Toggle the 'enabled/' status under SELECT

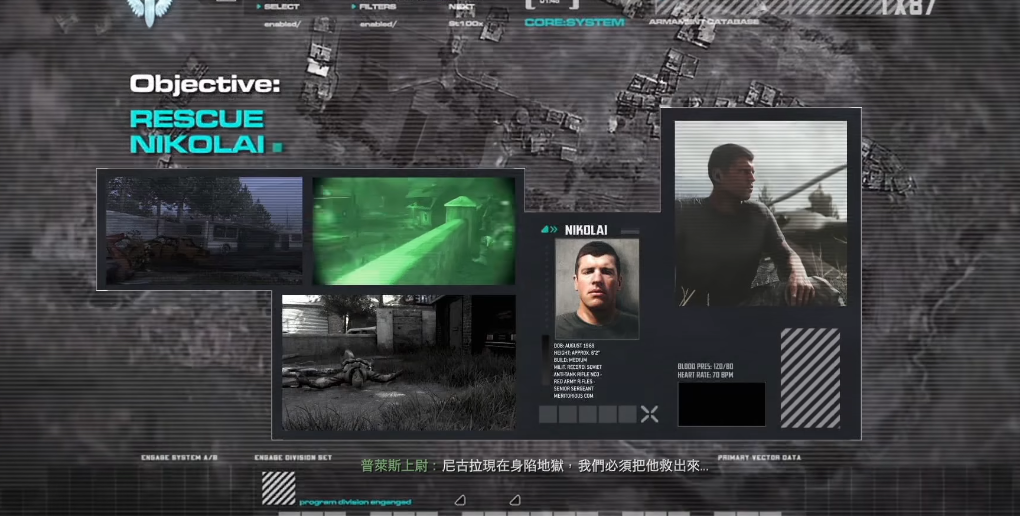282,24
